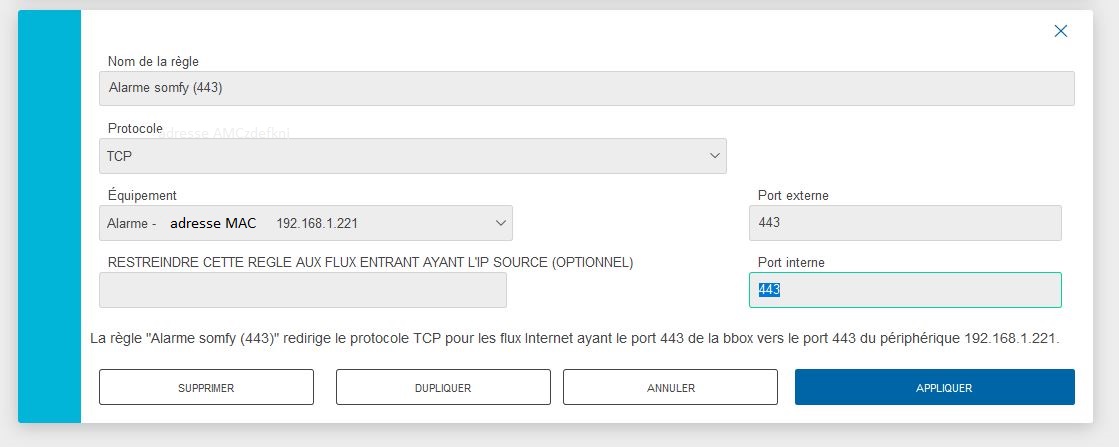Open the Équipement Alarme device selector
The width and height of the screenshot is (1119, 447).
pyautogui.click(x=305, y=223)
